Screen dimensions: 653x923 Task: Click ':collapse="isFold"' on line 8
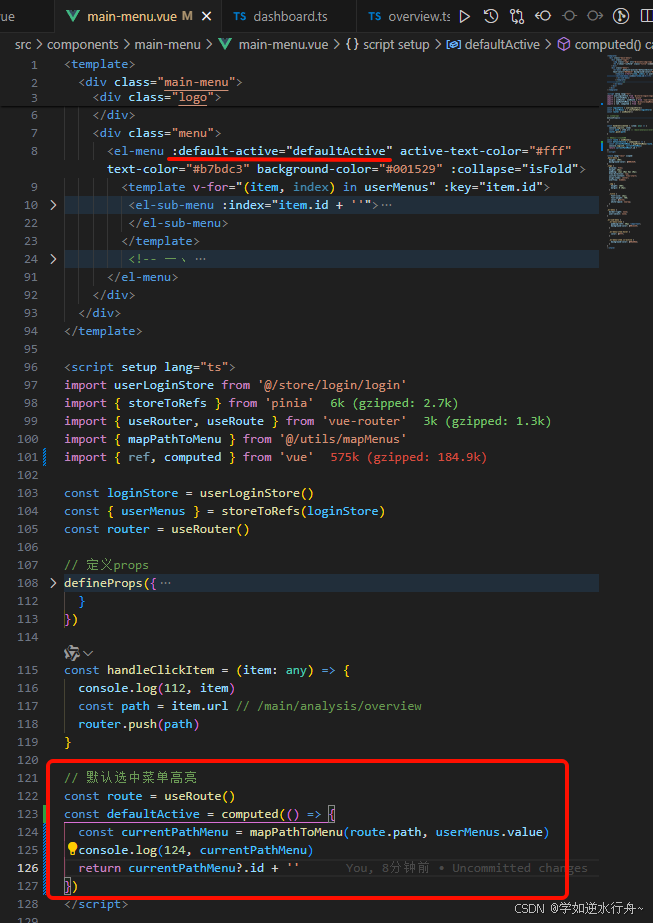click(514, 169)
